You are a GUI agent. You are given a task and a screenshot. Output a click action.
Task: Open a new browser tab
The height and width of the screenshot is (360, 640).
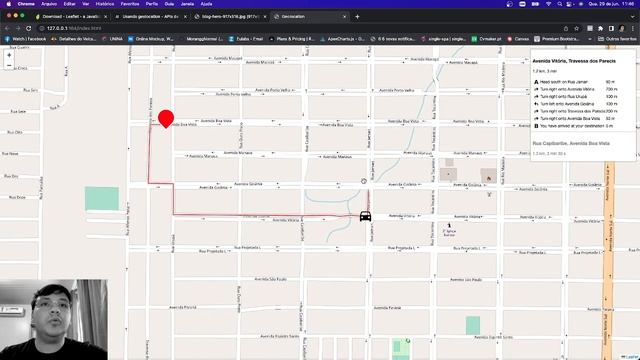tap(357, 16)
